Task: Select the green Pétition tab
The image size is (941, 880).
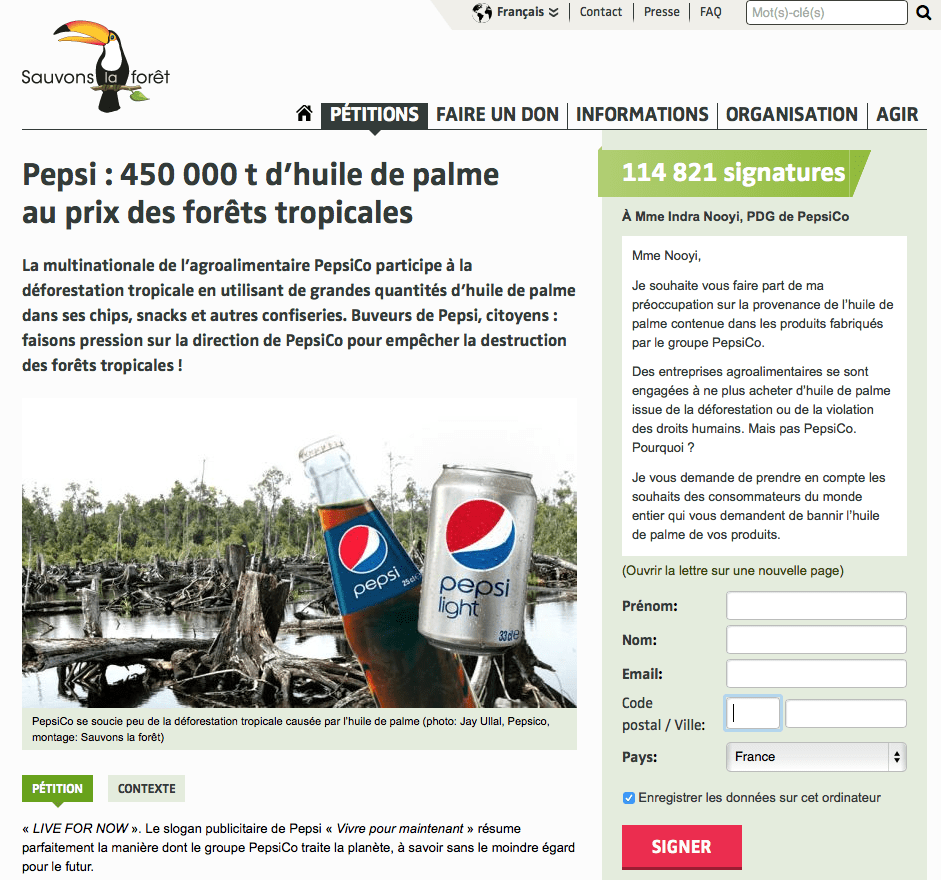Action: [x=58, y=788]
